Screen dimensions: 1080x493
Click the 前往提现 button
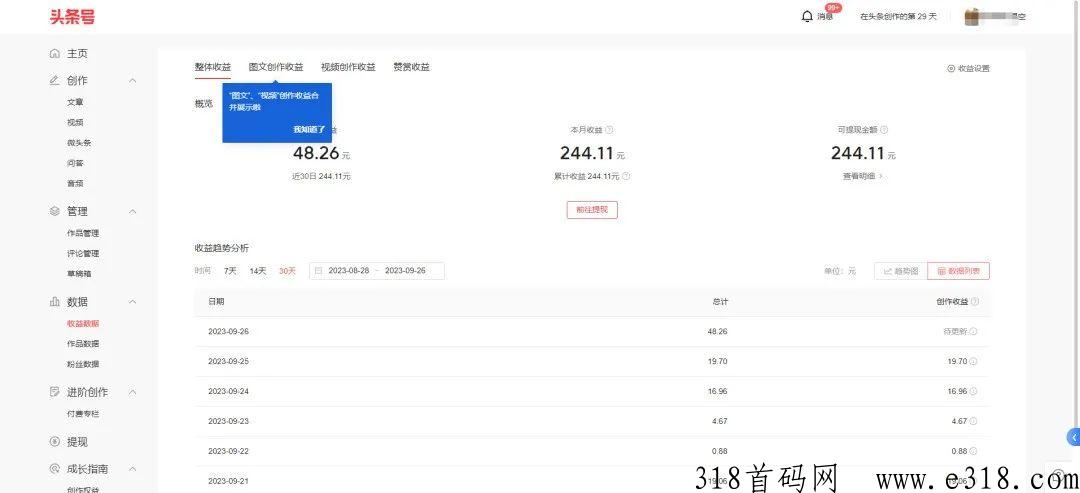592,210
